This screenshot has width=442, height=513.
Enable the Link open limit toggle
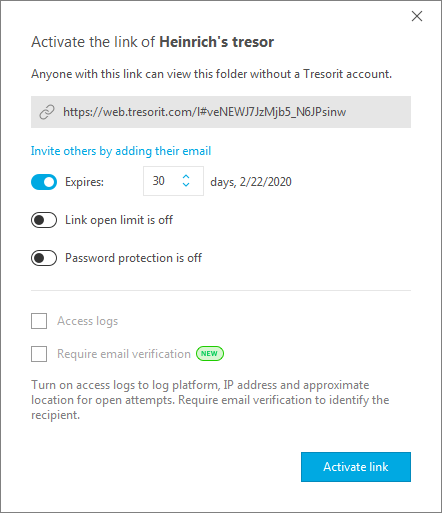(x=44, y=220)
